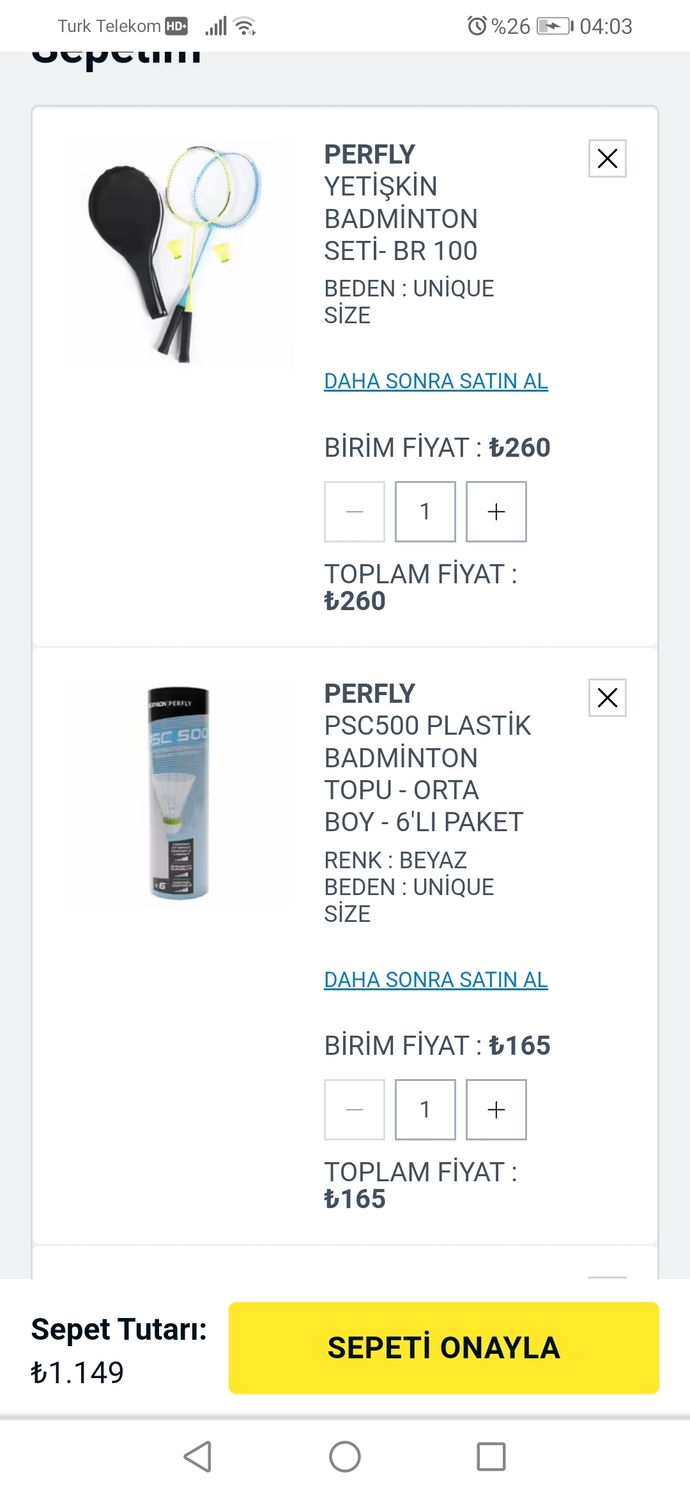Decrease quantity of the badminton set
The width and height of the screenshot is (690, 1495).
[354, 511]
